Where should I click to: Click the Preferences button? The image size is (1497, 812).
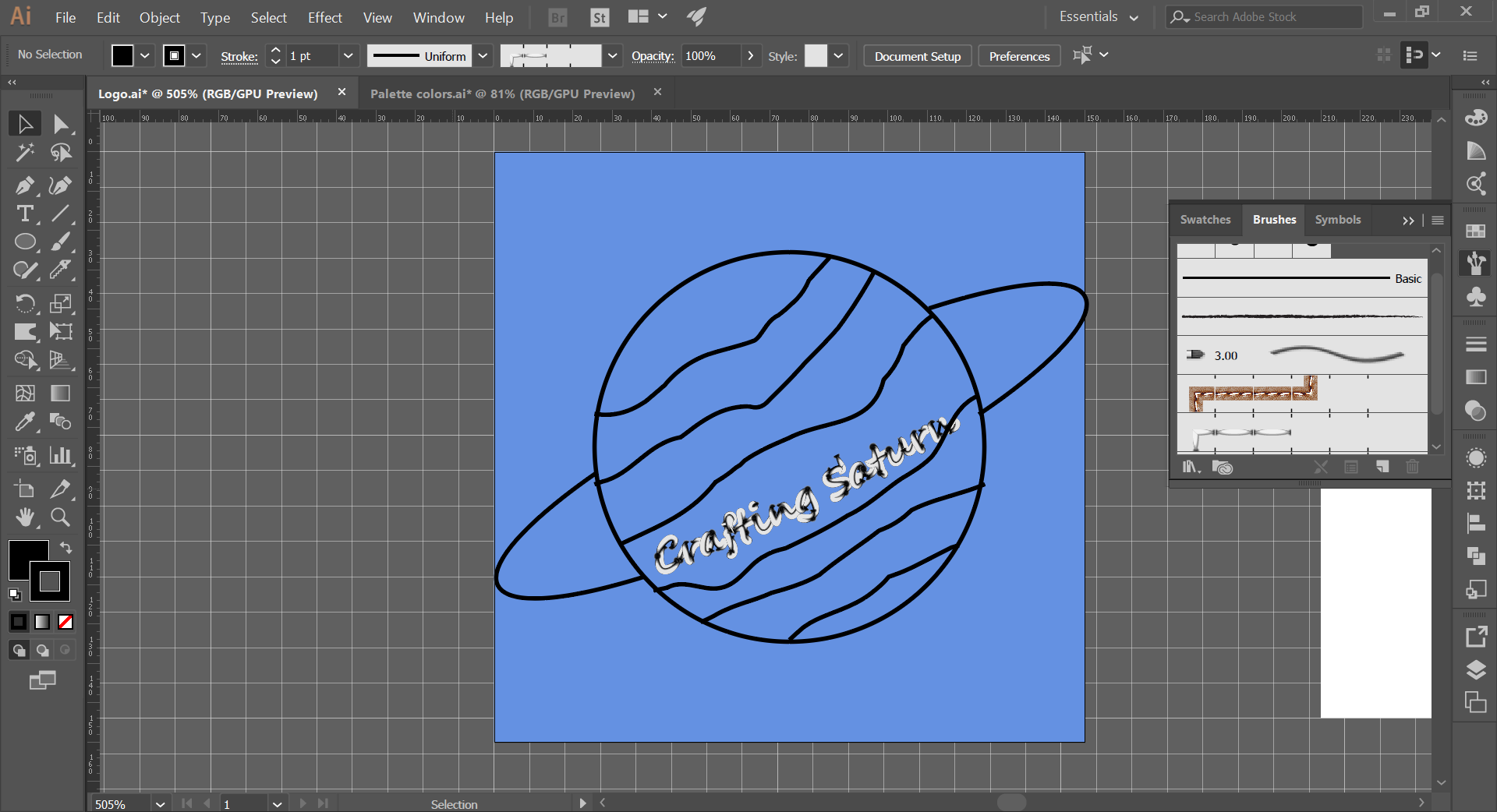tap(1019, 56)
